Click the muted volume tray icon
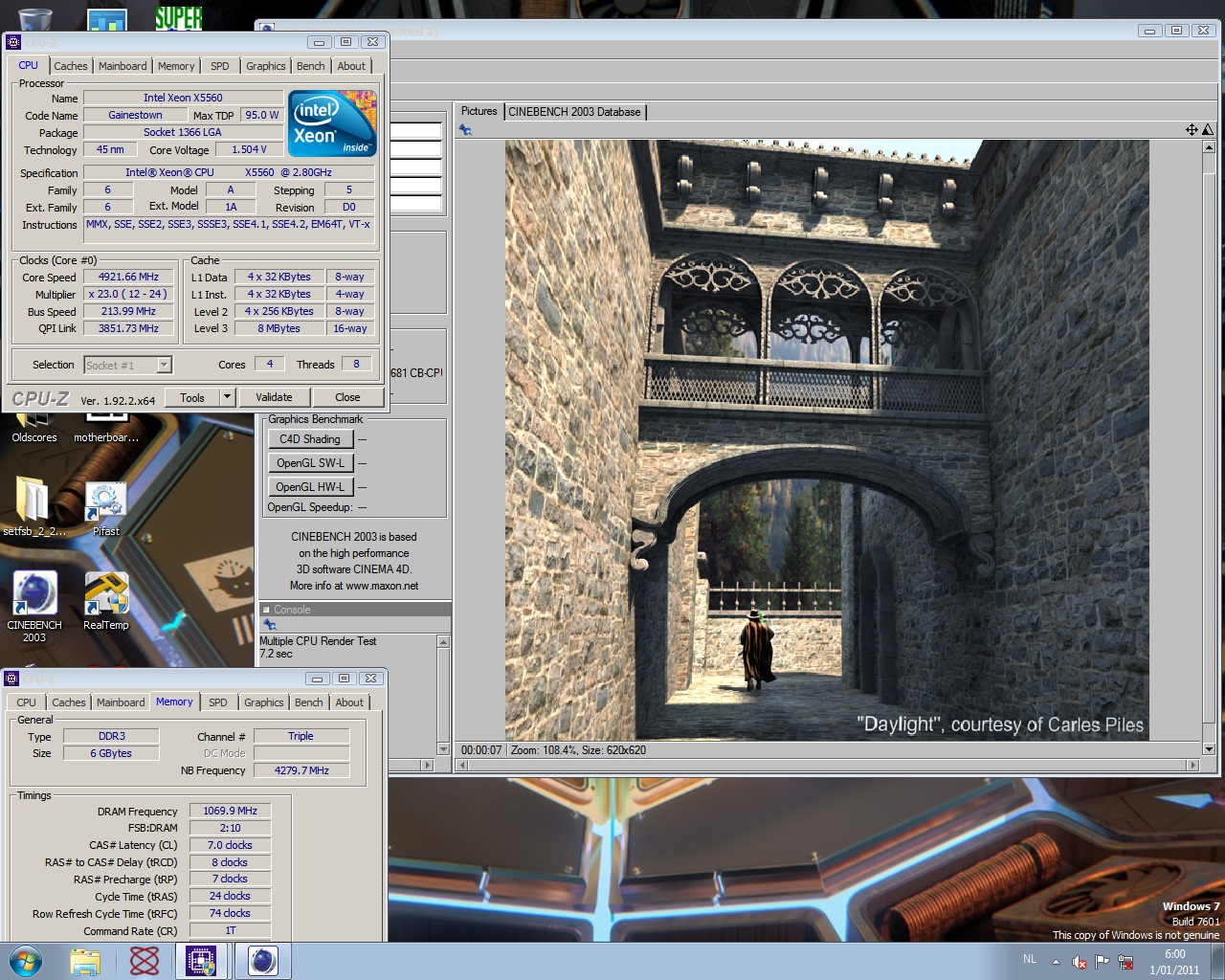The width and height of the screenshot is (1225, 980). click(x=1080, y=962)
